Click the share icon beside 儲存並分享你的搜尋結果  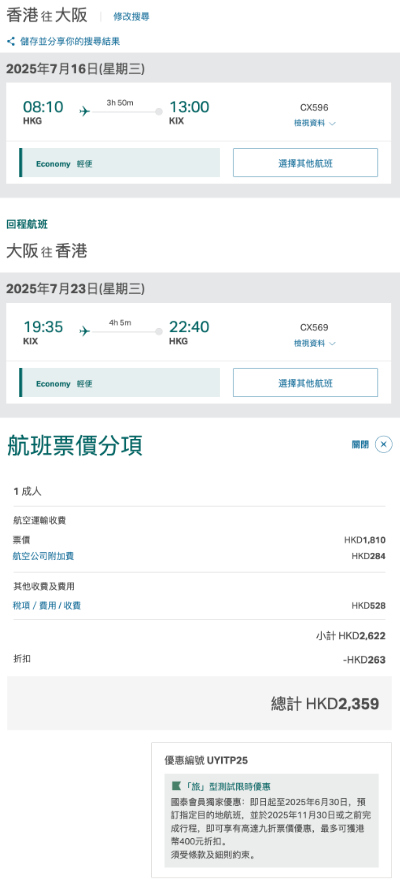(11, 41)
